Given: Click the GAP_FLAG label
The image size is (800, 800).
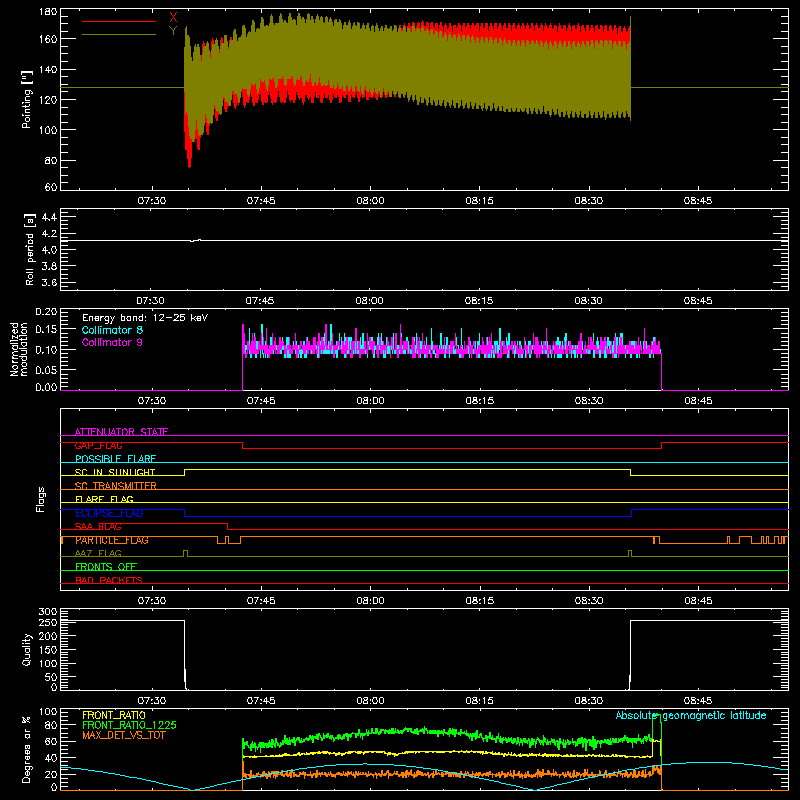Looking at the screenshot, I should [98, 445].
